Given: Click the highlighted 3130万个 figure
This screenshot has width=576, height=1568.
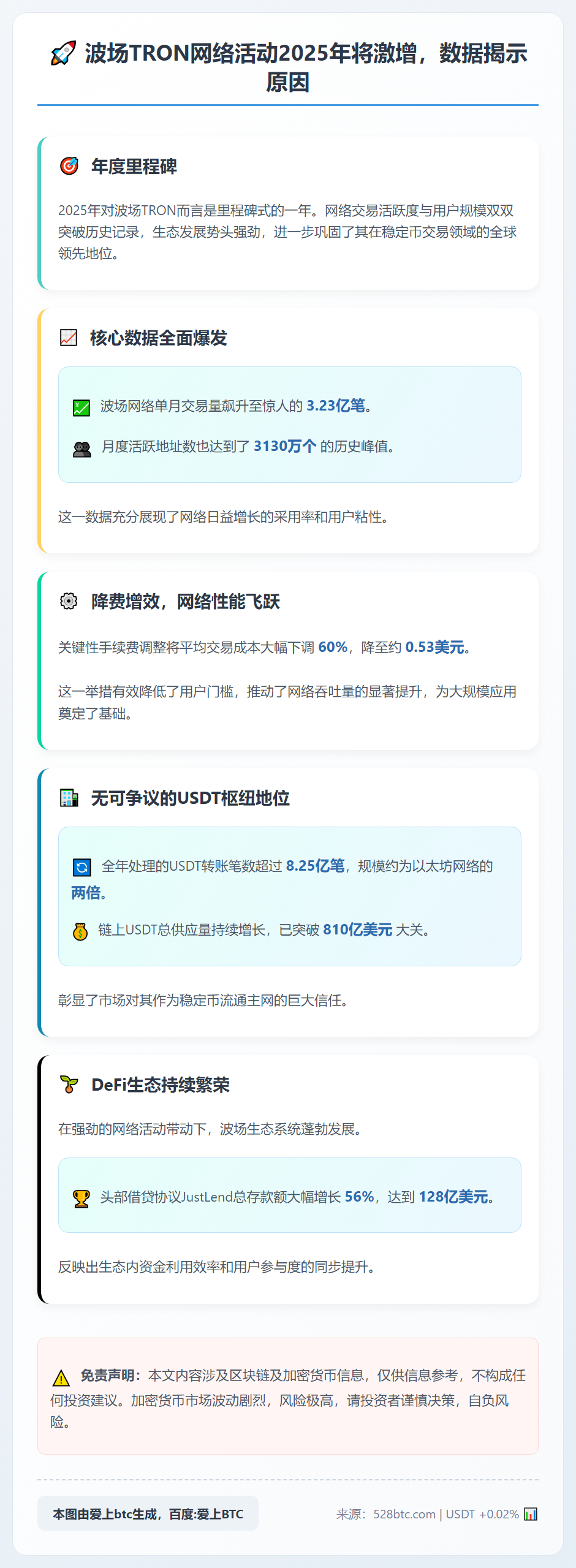Looking at the screenshot, I should click(x=285, y=446).
